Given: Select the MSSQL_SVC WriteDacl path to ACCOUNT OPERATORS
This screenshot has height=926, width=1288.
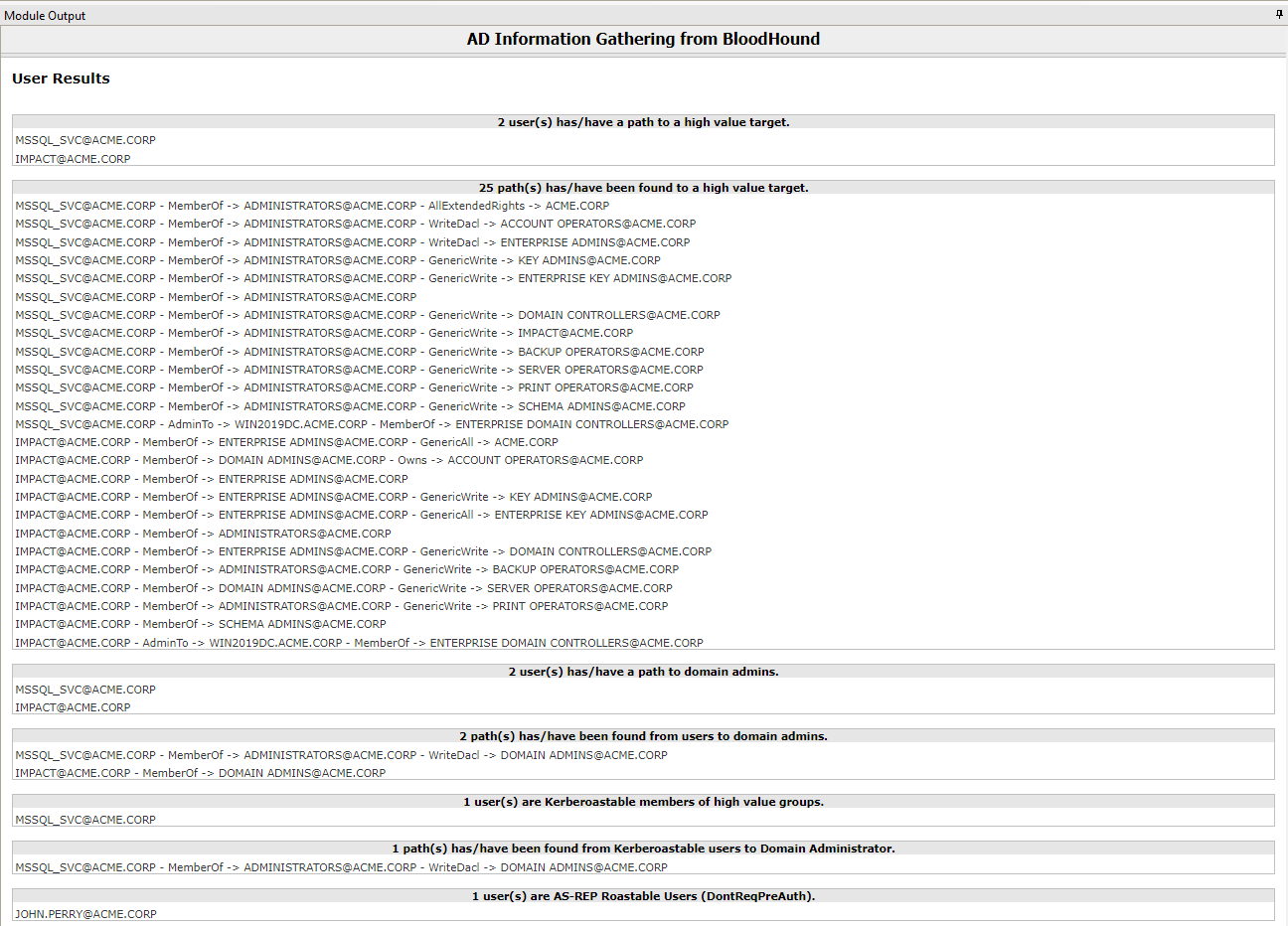Looking at the screenshot, I should [x=356, y=224].
